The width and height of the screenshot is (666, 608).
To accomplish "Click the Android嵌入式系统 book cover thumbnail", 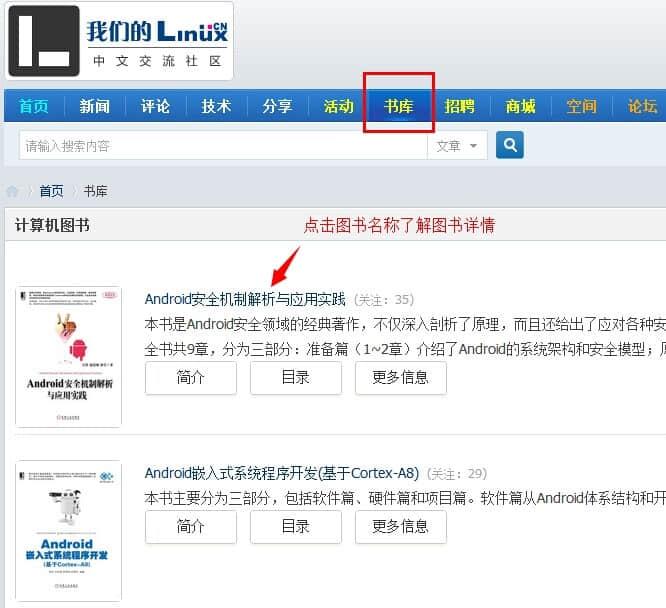I will click(x=68, y=531).
